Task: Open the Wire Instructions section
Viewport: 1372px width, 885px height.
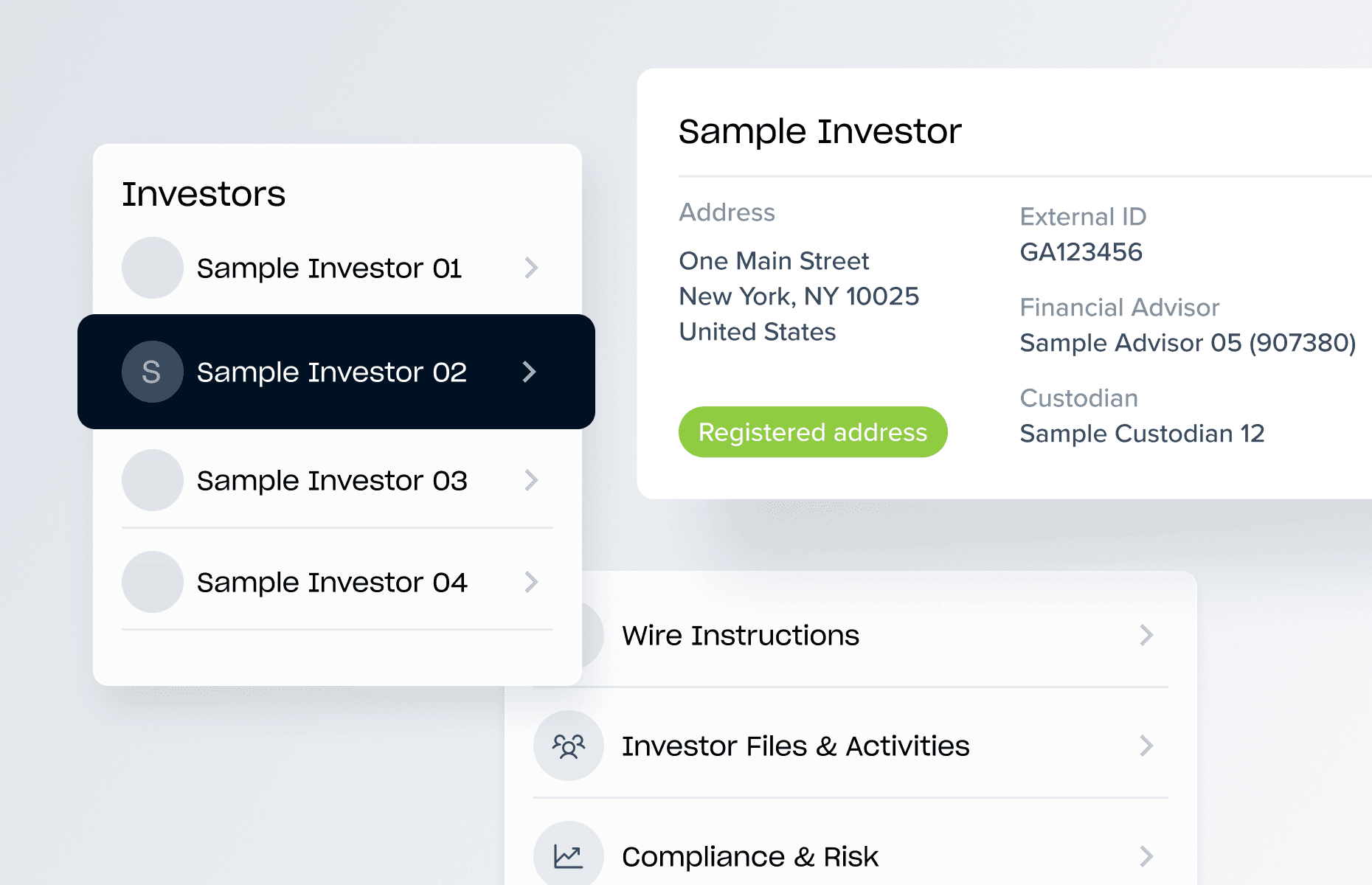Action: 741,636
